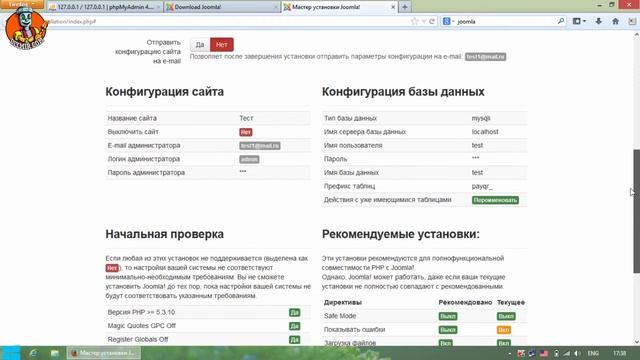Switch to the Download Joomla! tab
The width and height of the screenshot is (640, 360).
[x=222, y=7]
